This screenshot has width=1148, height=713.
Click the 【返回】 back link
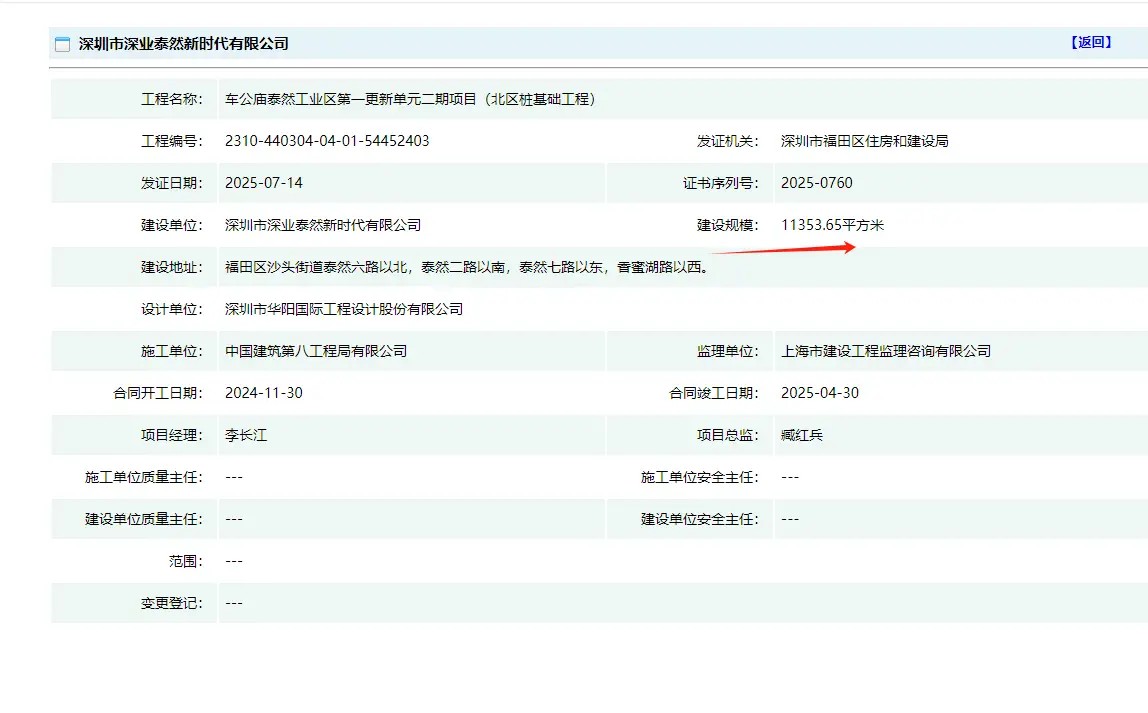tap(1090, 42)
